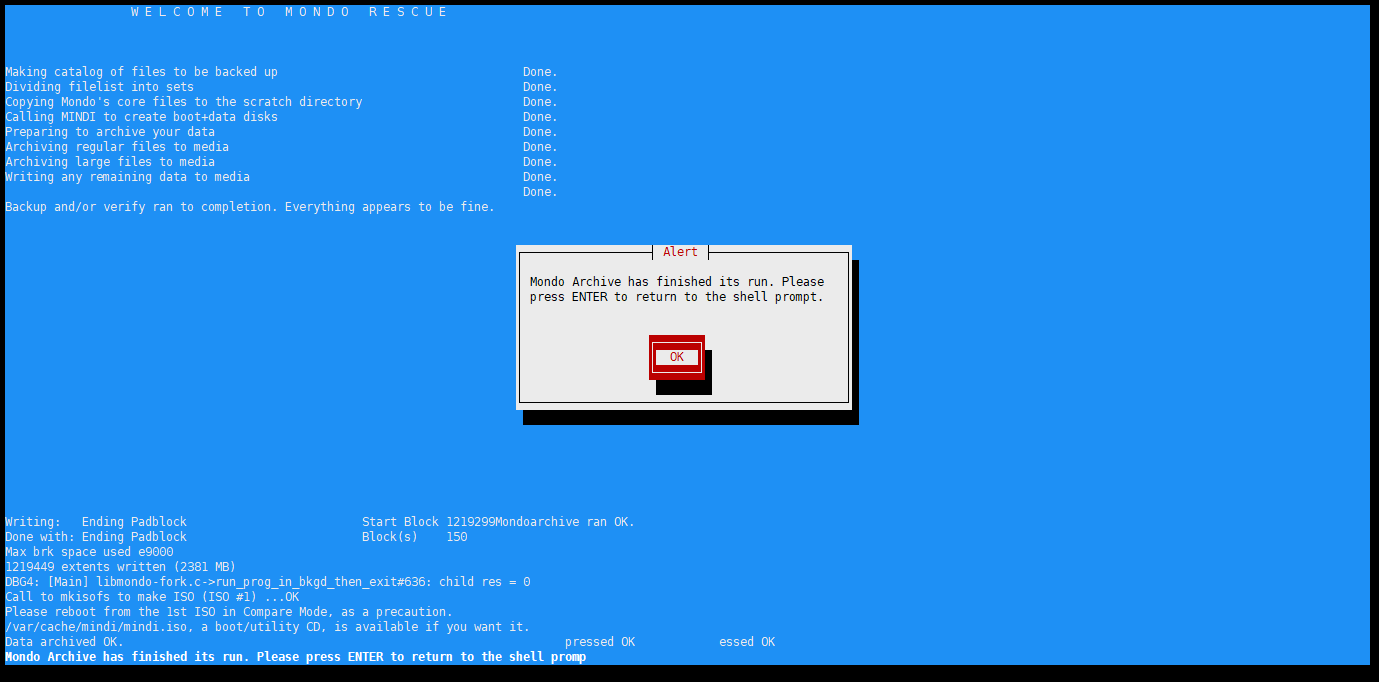The height and width of the screenshot is (682, 1379).
Task: Click 'Archiving regular files to media' line
Action: coord(117,147)
